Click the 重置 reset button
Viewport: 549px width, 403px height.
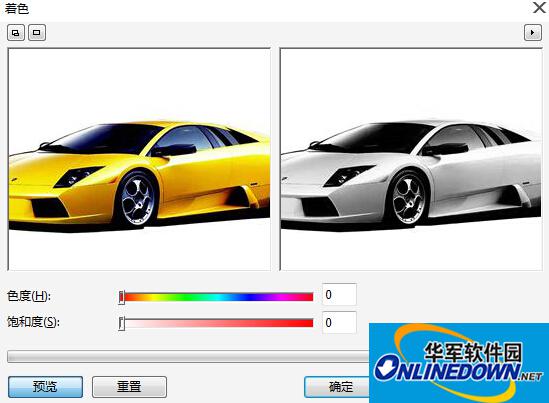129,387
